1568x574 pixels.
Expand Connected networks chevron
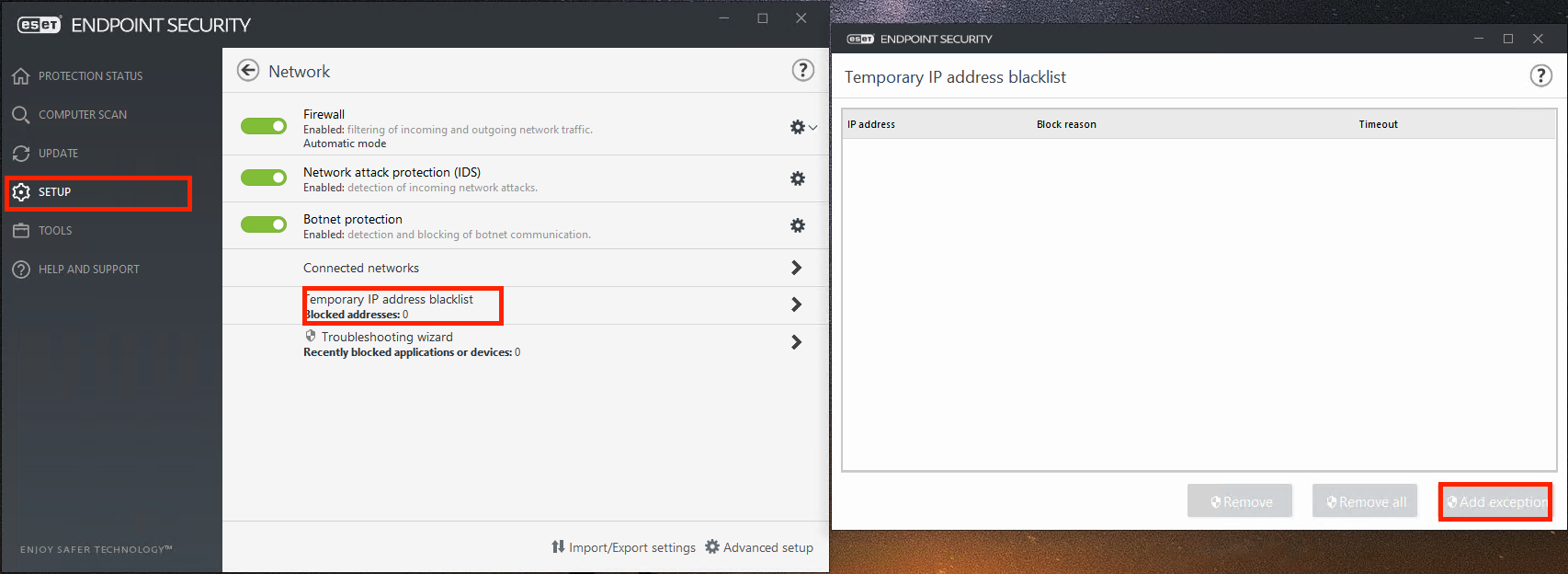tap(796, 268)
